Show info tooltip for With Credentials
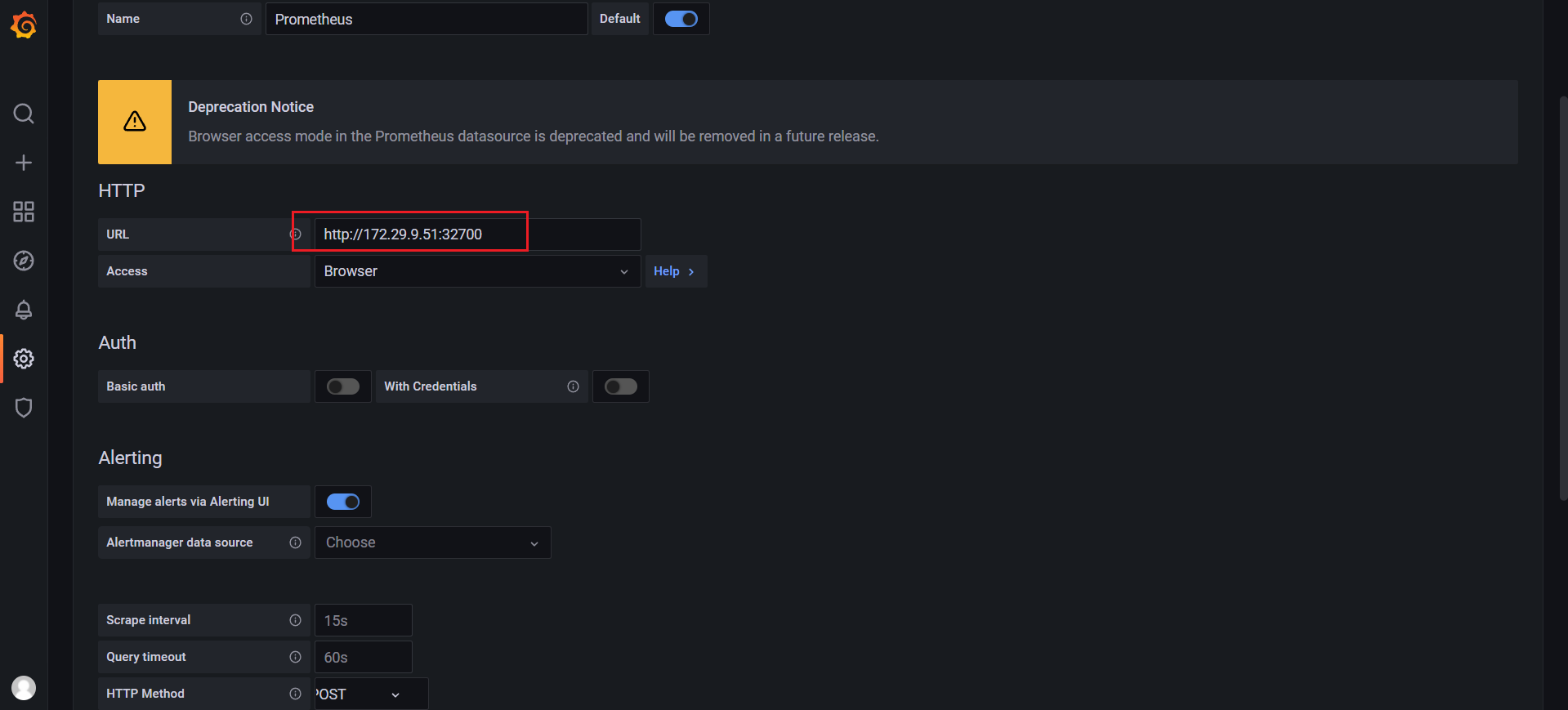The width and height of the screenshot is (1568, 710). click(x=573, y=386)
